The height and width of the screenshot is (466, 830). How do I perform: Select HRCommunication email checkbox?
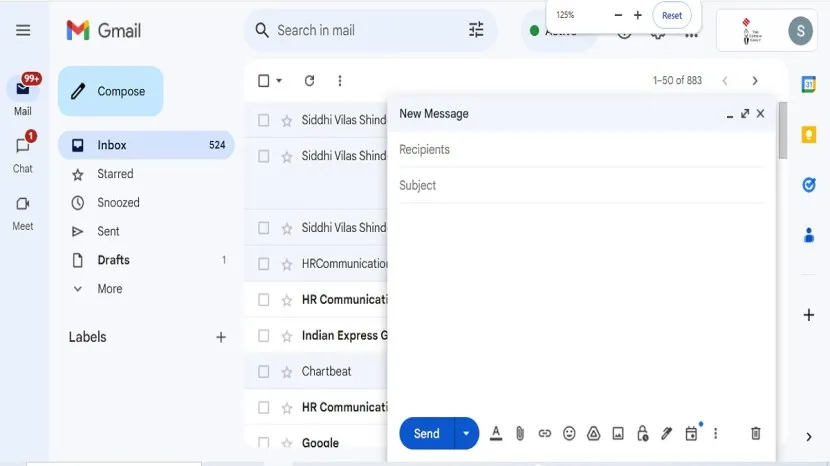(x=264, y=264)
